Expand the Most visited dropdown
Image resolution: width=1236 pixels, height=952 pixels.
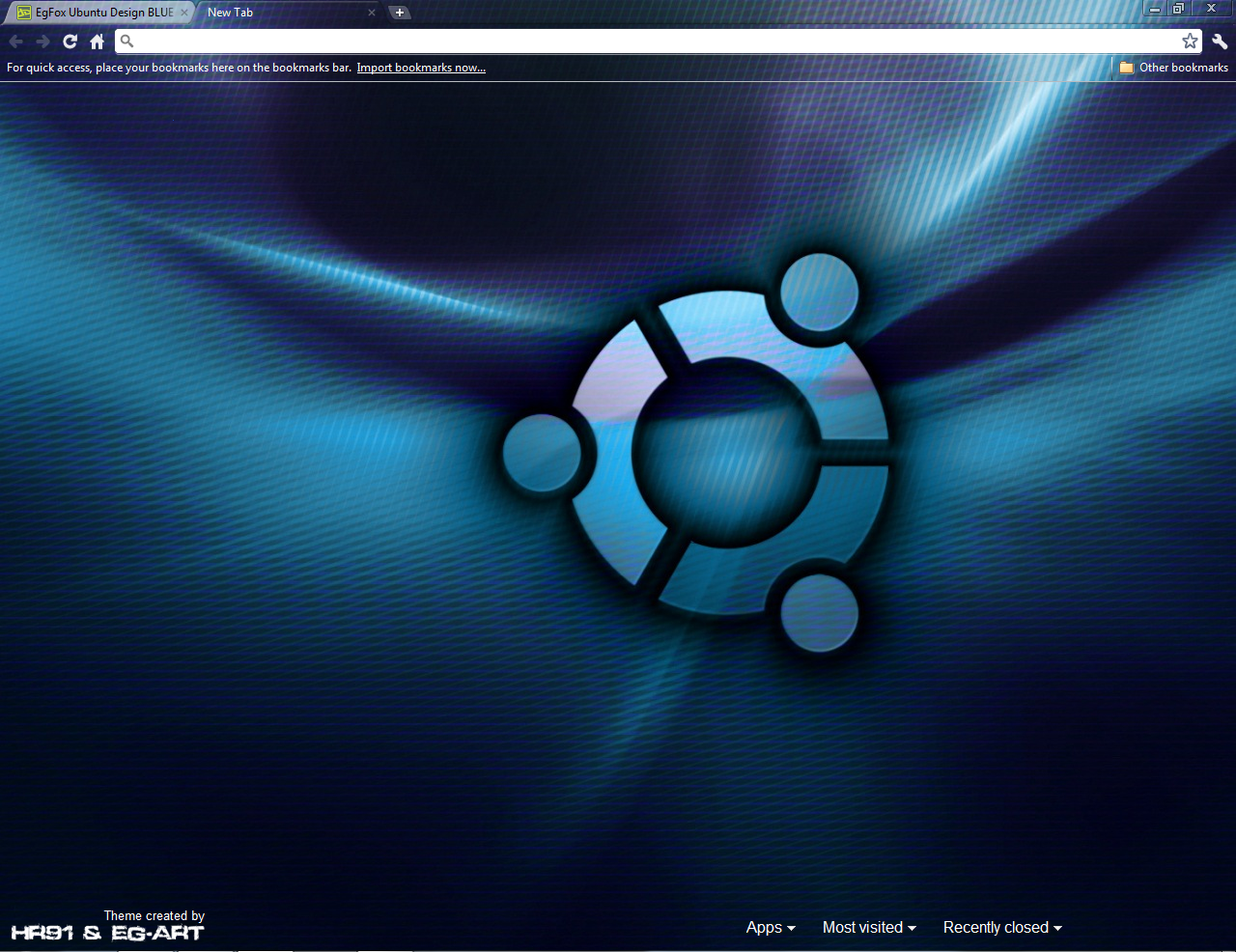pyautogui.click(x=869, y=927)
